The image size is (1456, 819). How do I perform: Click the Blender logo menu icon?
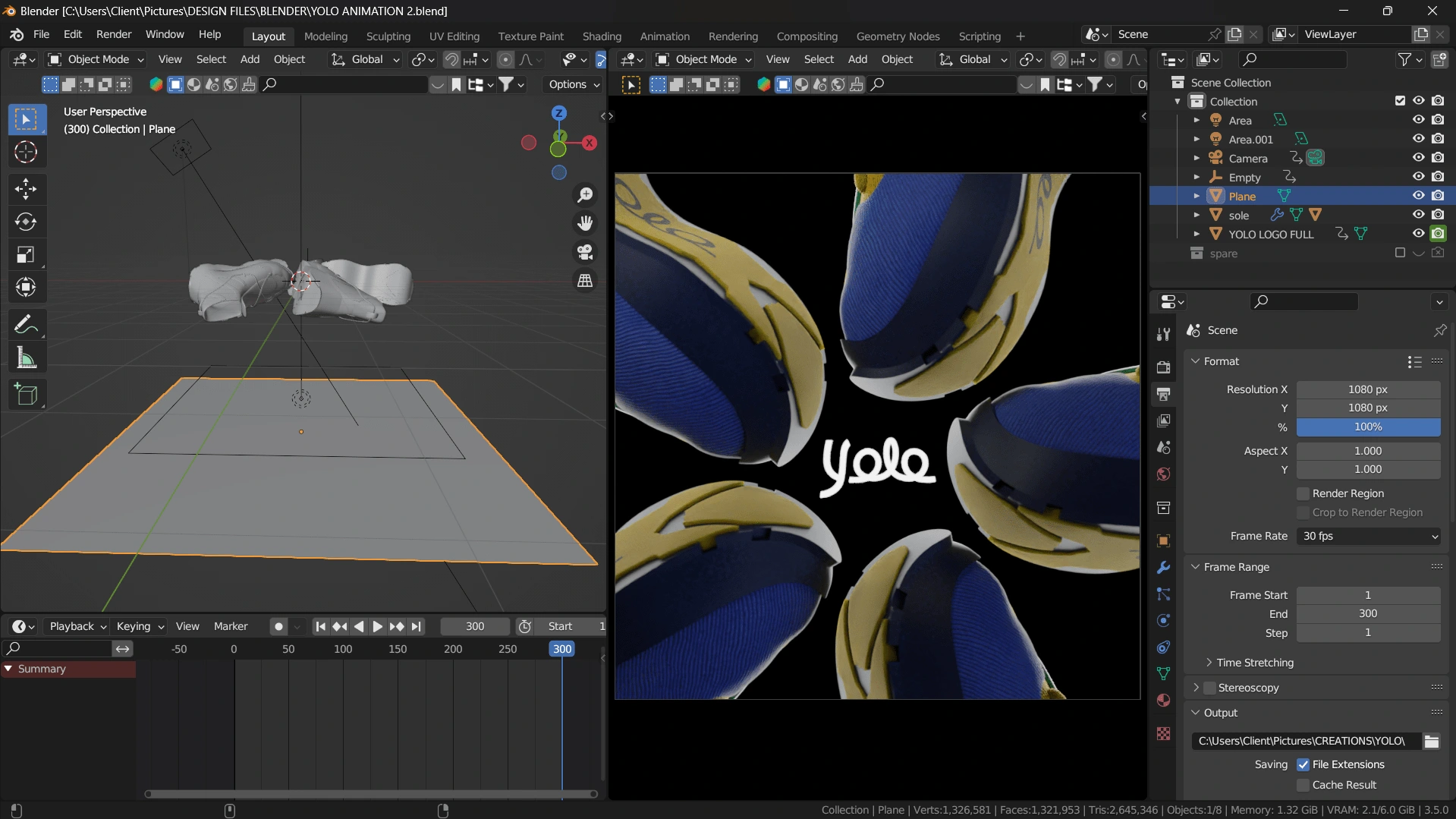(x=17, y=35)
